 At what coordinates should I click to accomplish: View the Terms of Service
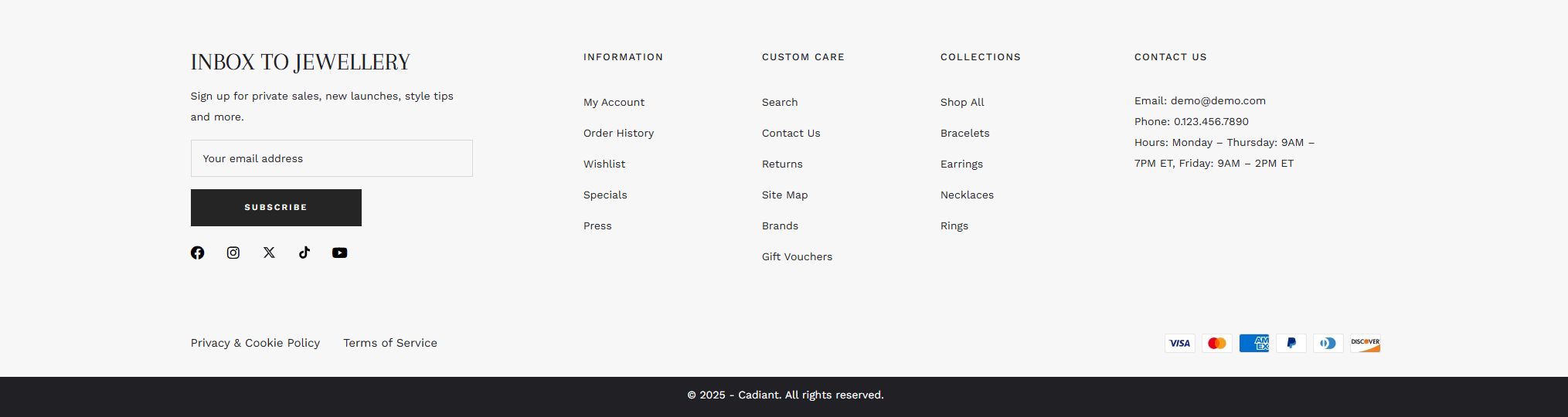[x=390, y=343]
